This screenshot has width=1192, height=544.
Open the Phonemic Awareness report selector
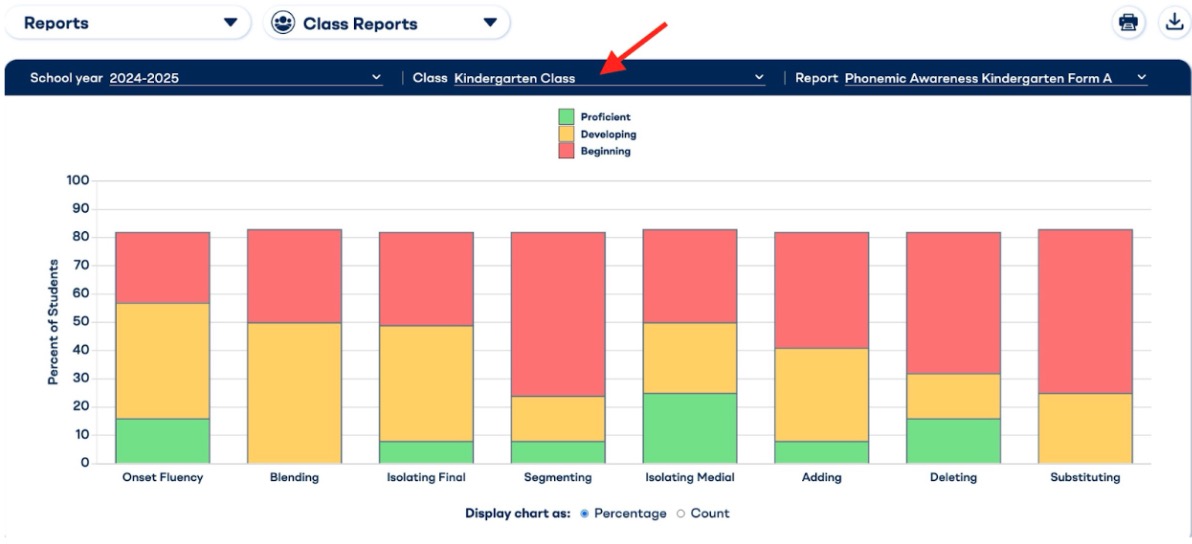coord(996,77)
